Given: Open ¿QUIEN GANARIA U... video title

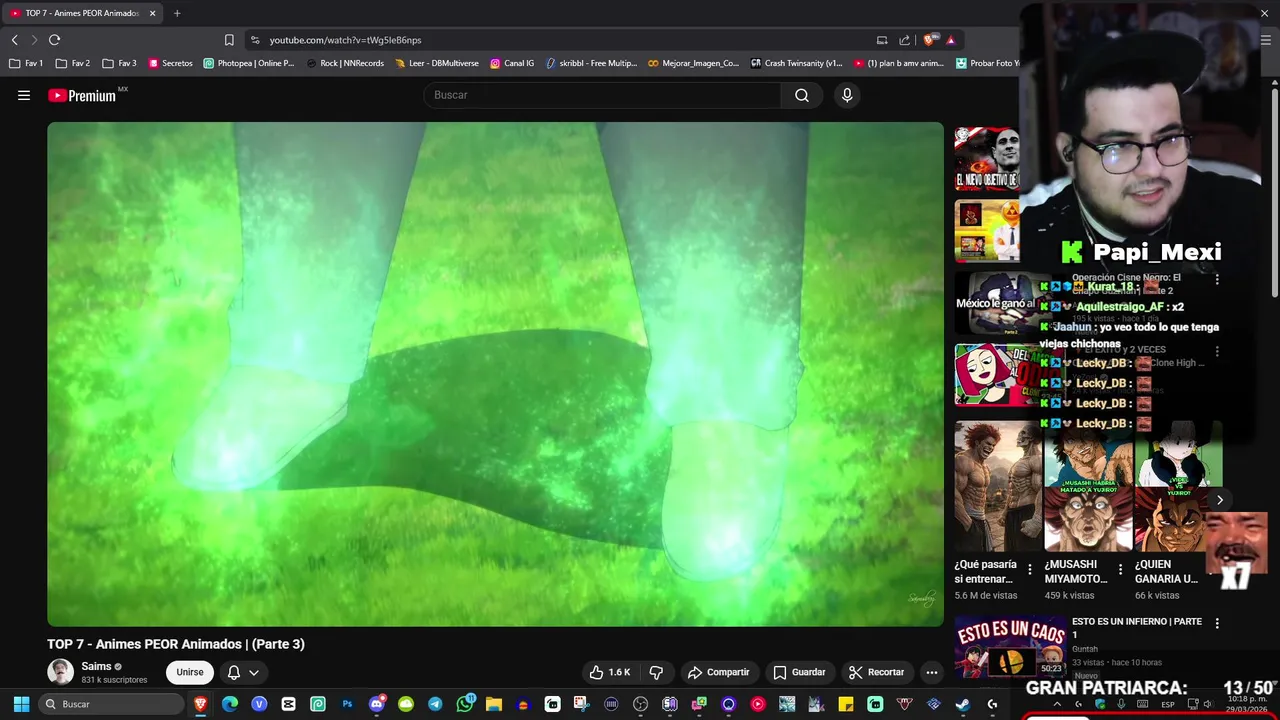Looking at the screenshot, I should tap(1166, 571).
